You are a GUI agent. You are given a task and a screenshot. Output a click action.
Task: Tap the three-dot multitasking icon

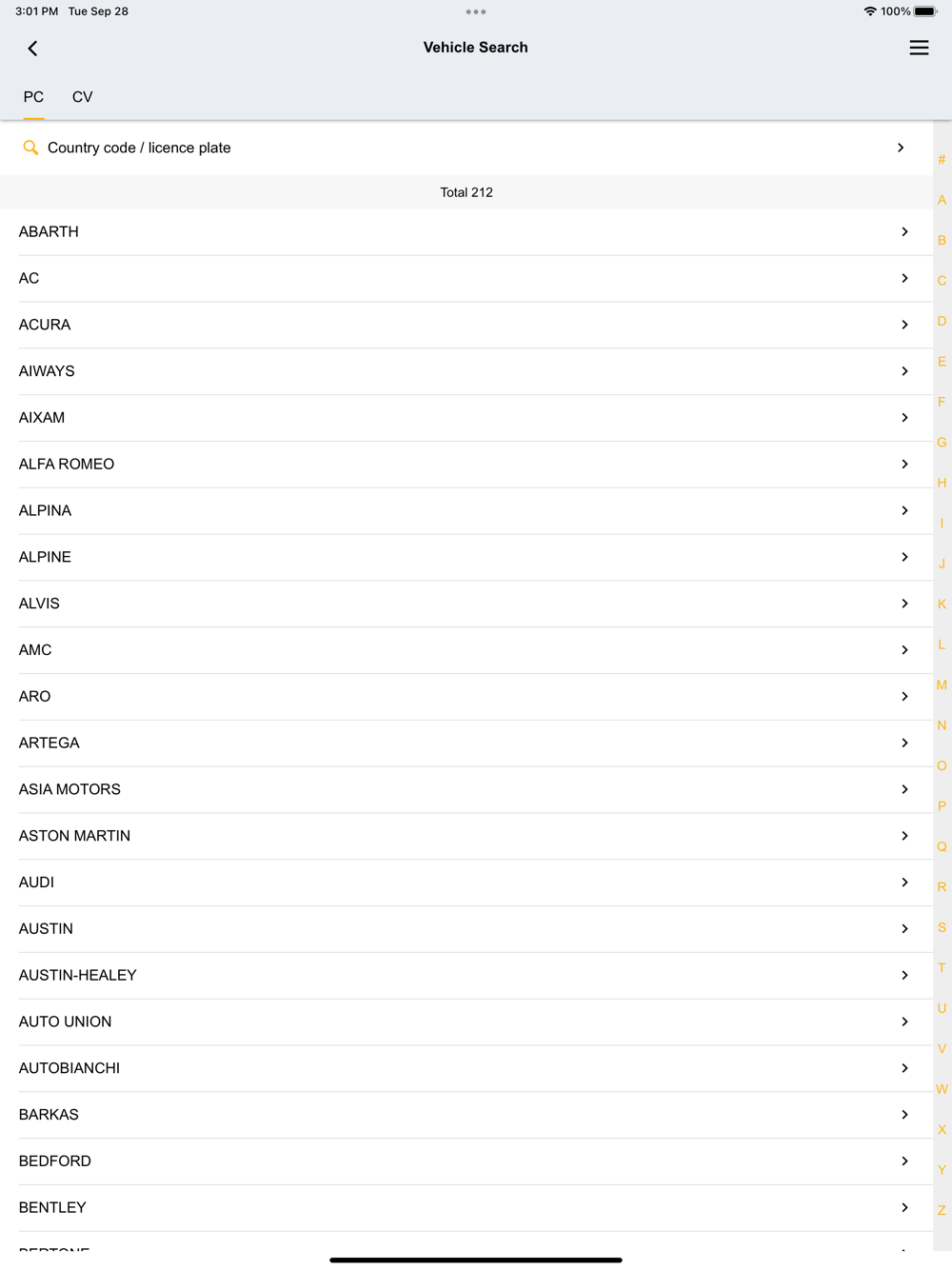[x=476, y=12]
